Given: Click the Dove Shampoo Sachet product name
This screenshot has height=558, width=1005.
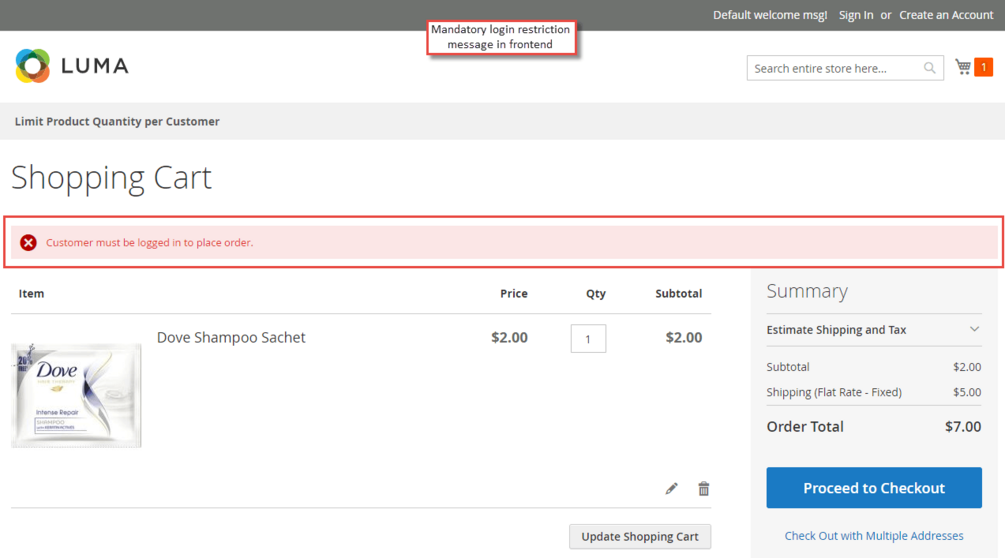Looking at the screenshot, I should tap(231, 338).
